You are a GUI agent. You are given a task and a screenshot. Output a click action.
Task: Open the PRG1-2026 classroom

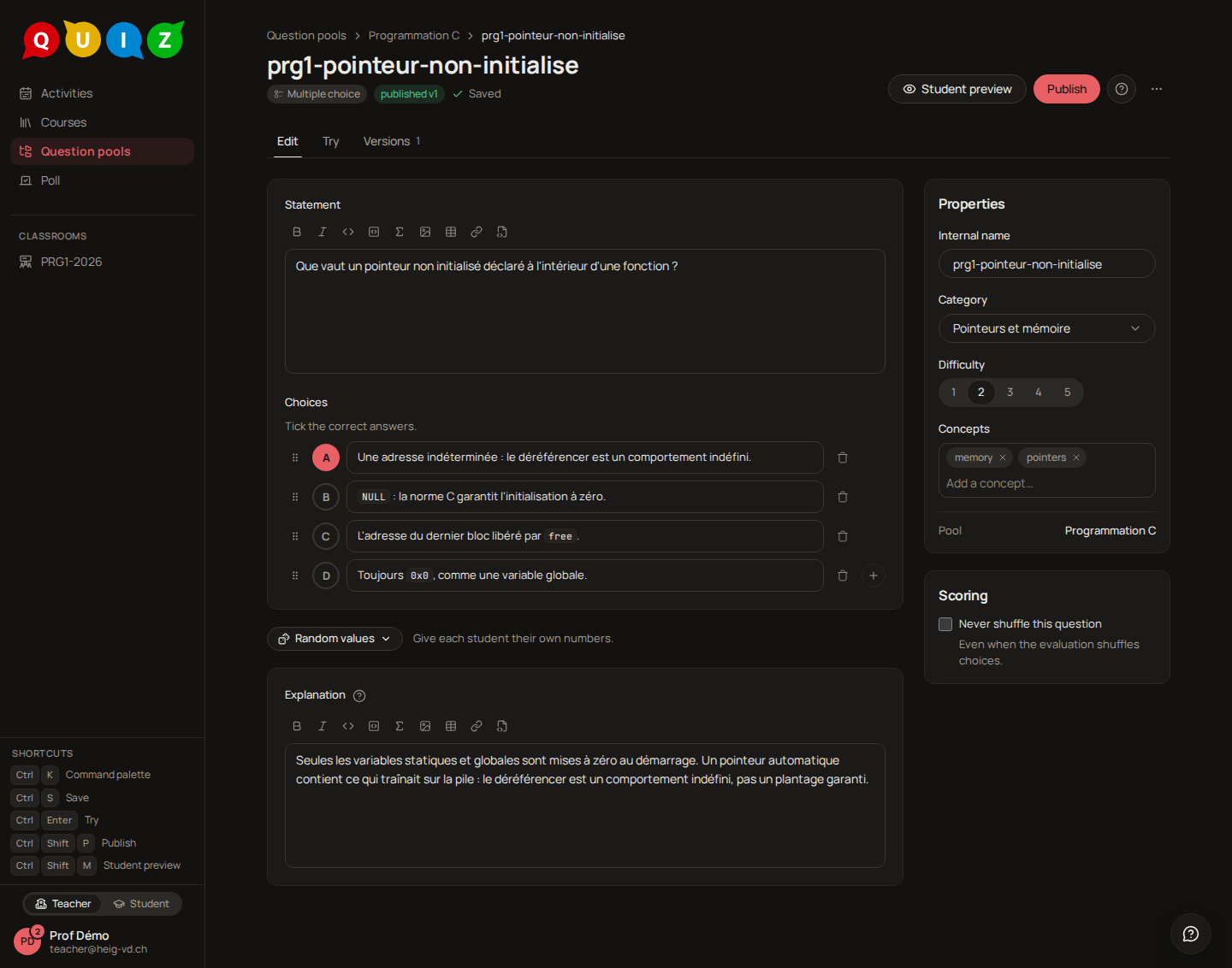point(103,262)
